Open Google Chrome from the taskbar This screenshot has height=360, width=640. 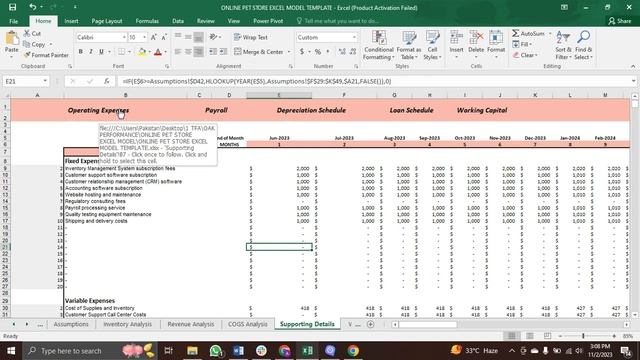tap(353, 351)
